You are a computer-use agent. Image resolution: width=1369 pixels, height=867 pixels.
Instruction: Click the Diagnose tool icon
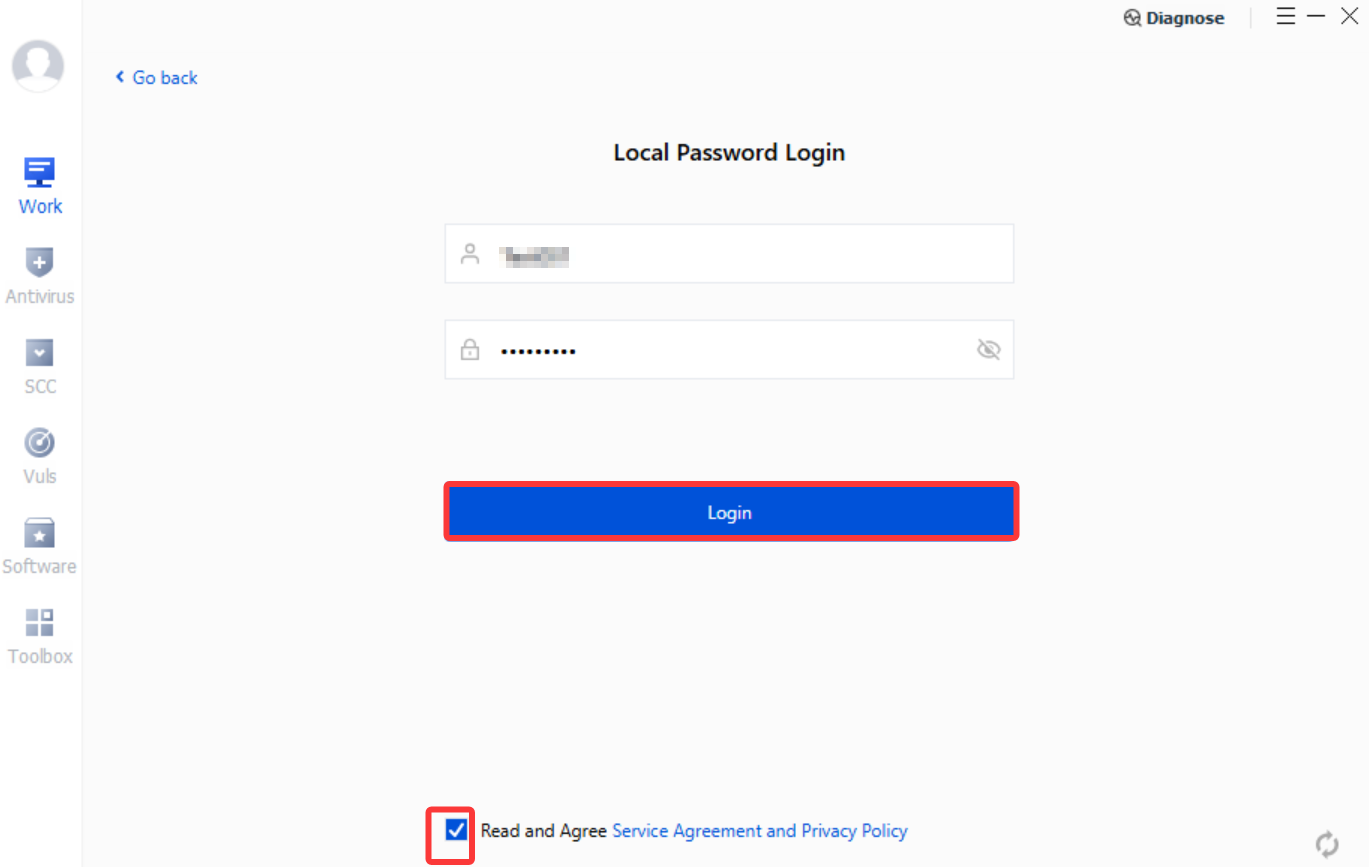[1132, 18]
